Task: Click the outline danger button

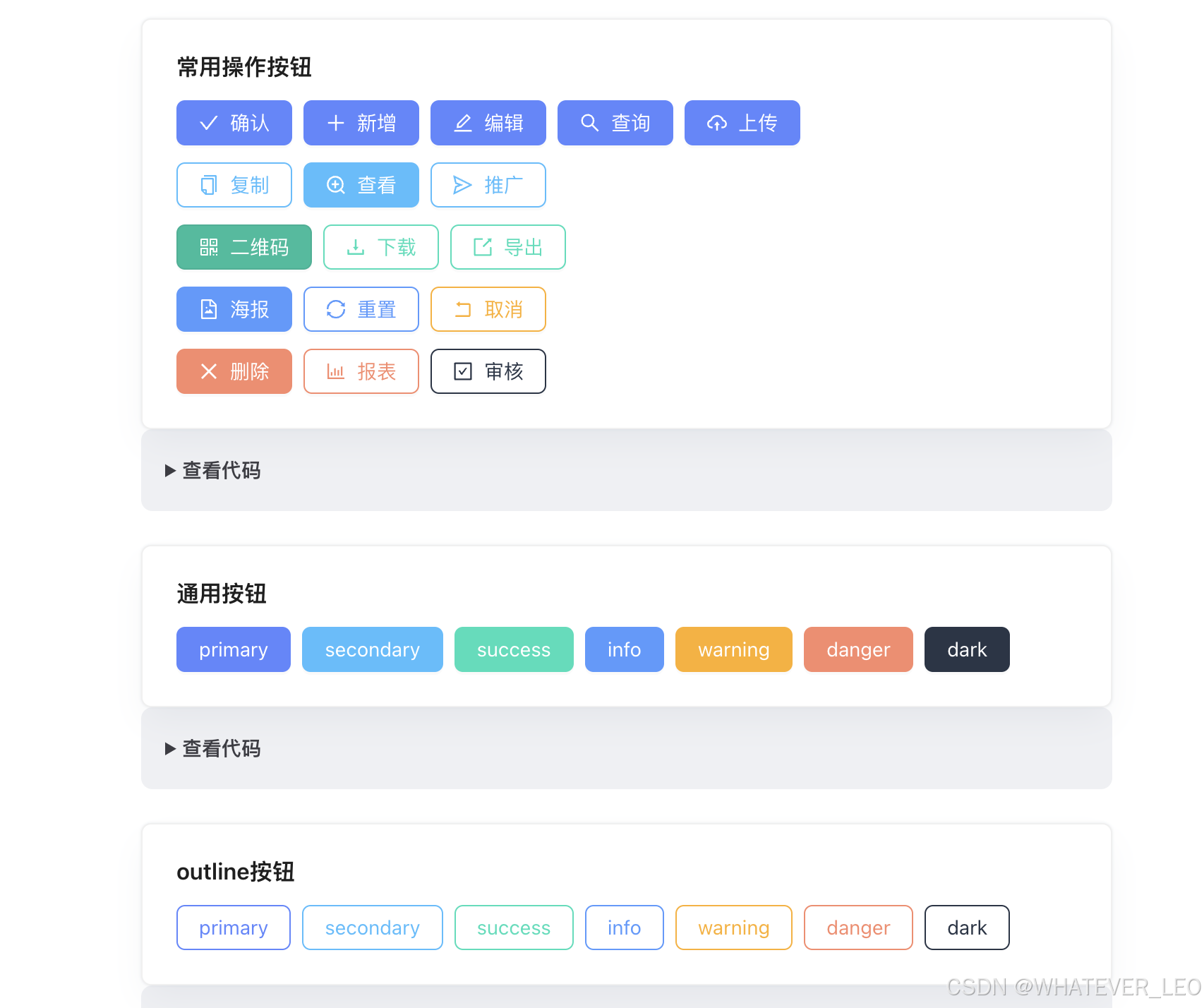Action: coord(857,928)
